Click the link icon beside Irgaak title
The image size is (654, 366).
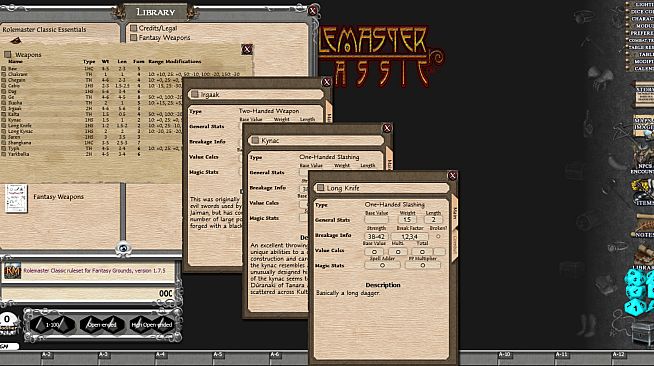pos(195,95)
